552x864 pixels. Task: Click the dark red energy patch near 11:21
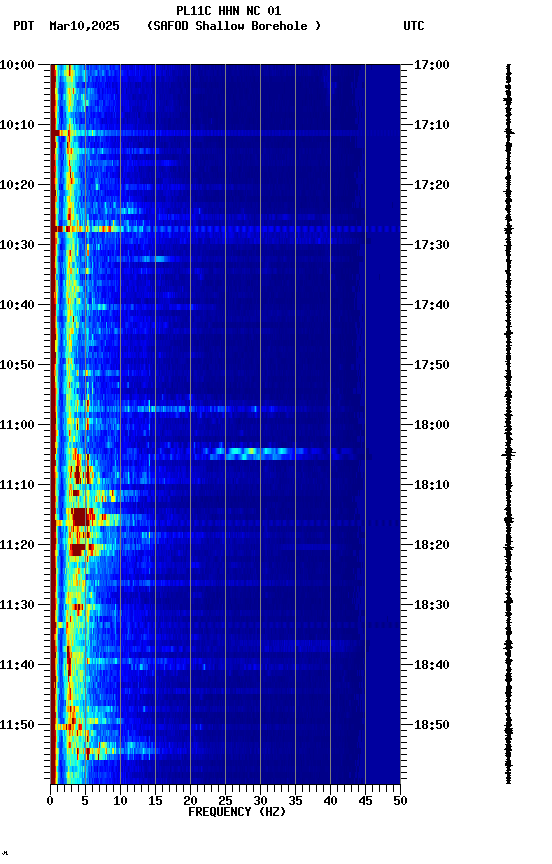click(x=77, y=549)
